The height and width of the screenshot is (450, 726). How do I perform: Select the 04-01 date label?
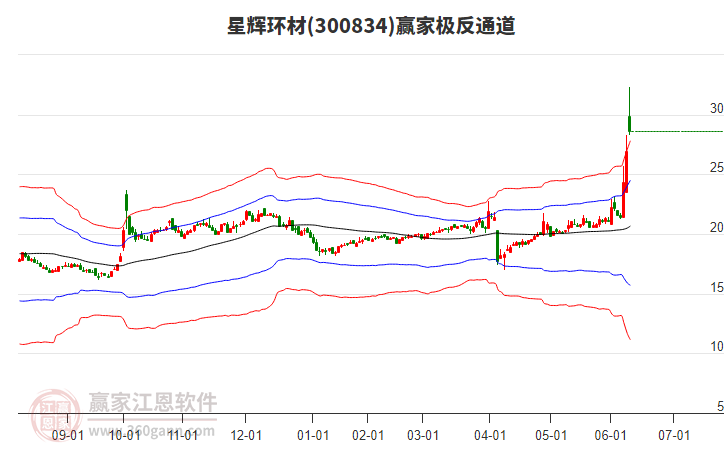coord(490,436)
